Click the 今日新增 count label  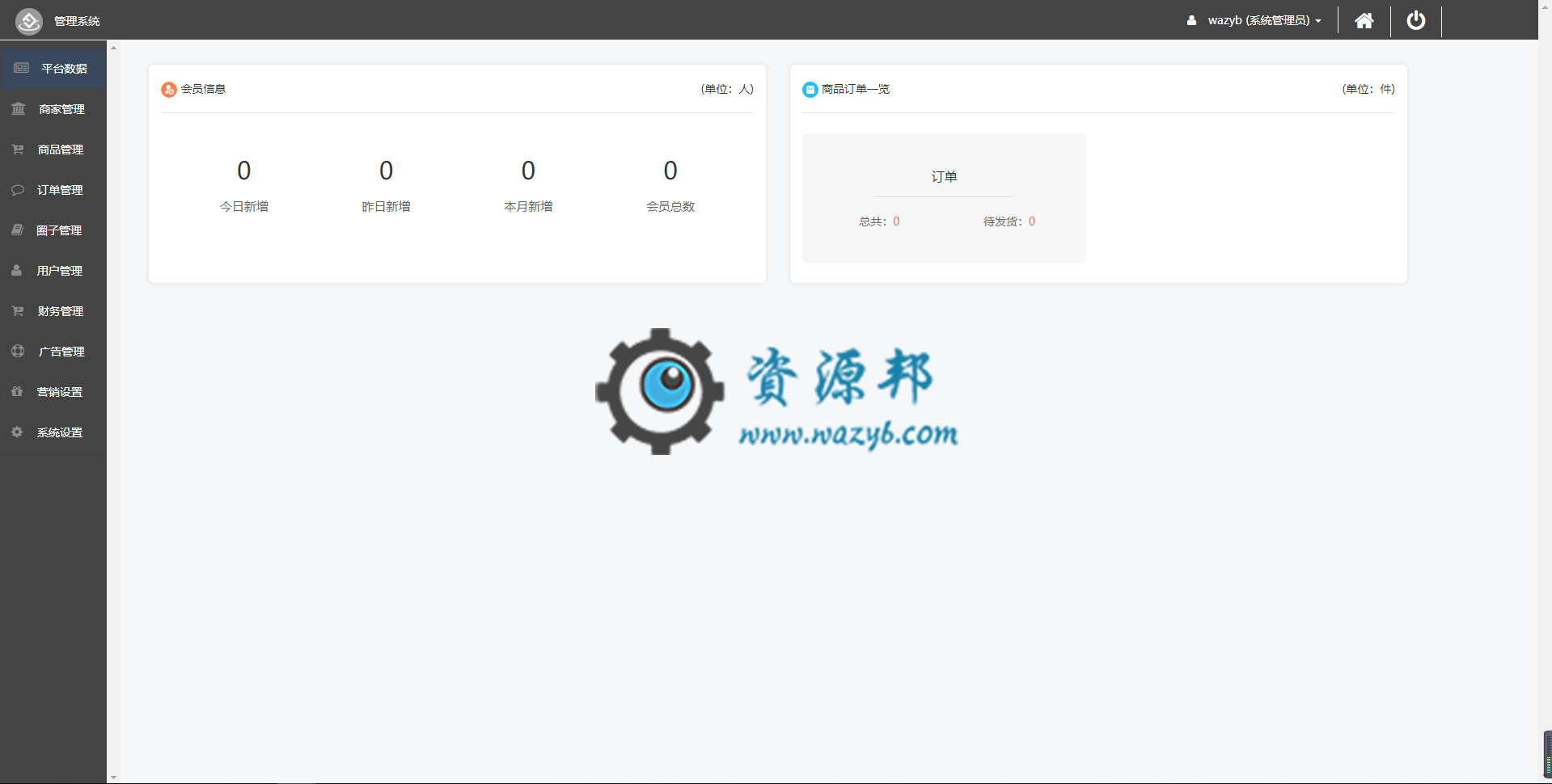point(244,207)
